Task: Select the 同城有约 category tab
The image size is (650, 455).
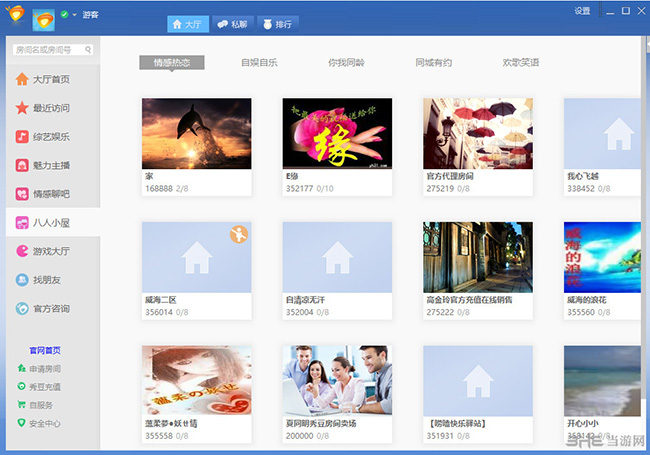Action: click(434, 62)
